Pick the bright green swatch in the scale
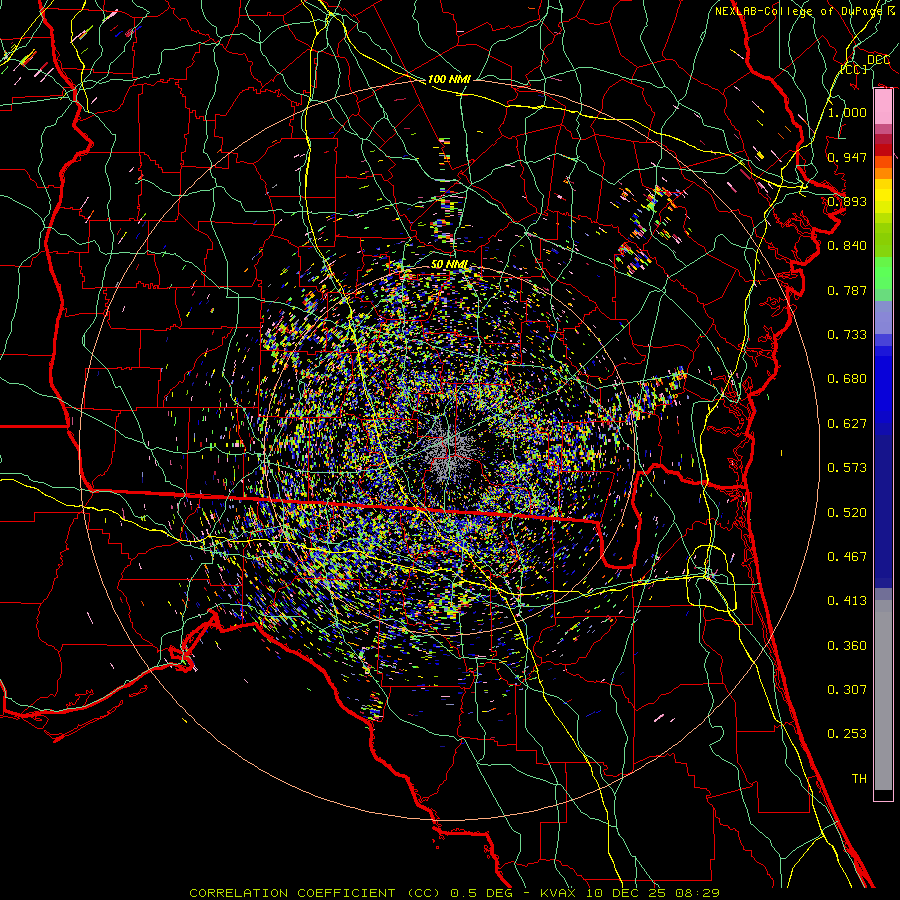Viewport: 900px width, 900px height. (x=883, y=273)
